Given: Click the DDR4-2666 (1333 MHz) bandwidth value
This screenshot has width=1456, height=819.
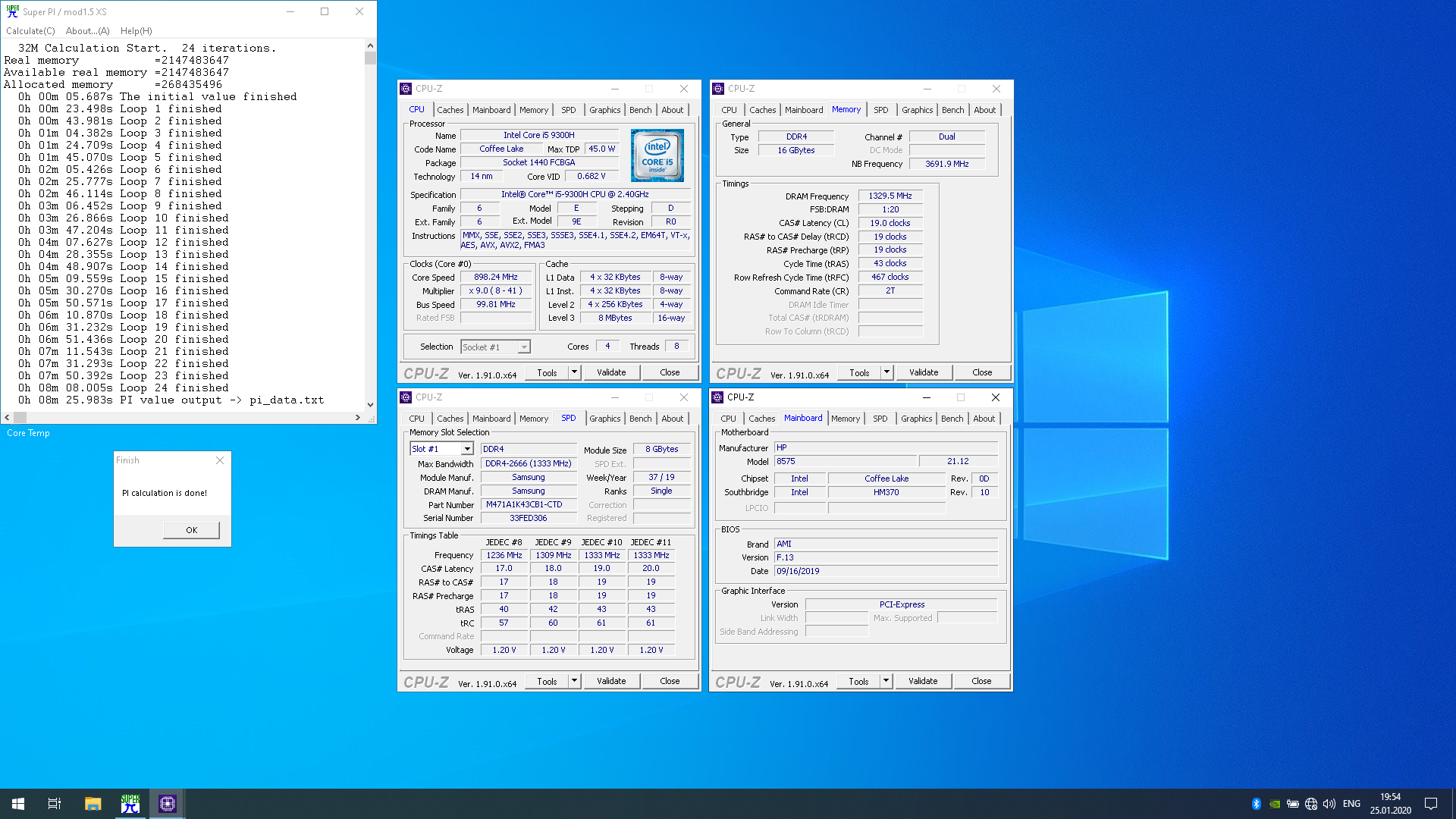Looking at the screenshot, I should point(528,463).
